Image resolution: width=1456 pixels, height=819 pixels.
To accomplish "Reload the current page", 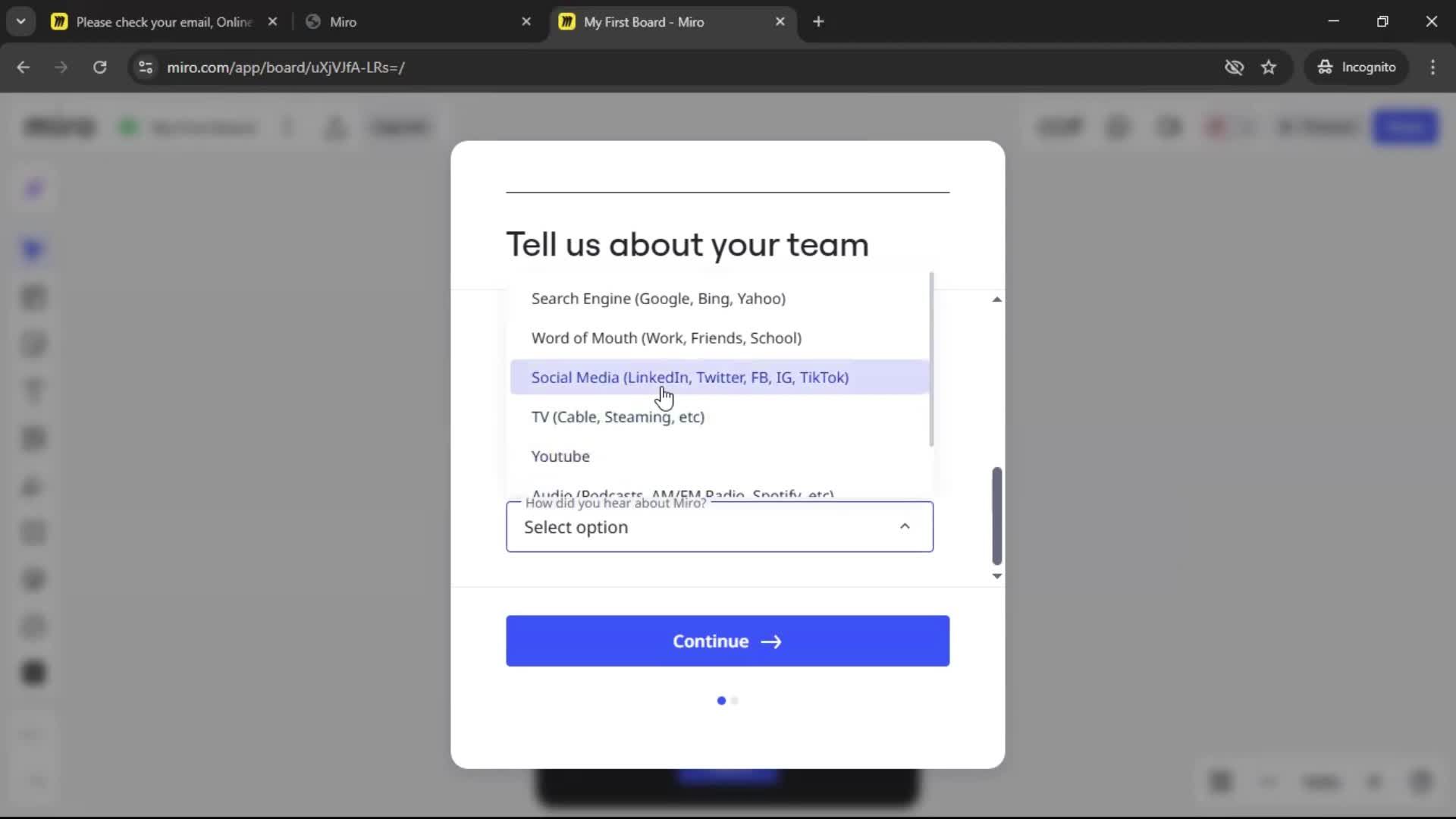I will (x=100, y=67).
